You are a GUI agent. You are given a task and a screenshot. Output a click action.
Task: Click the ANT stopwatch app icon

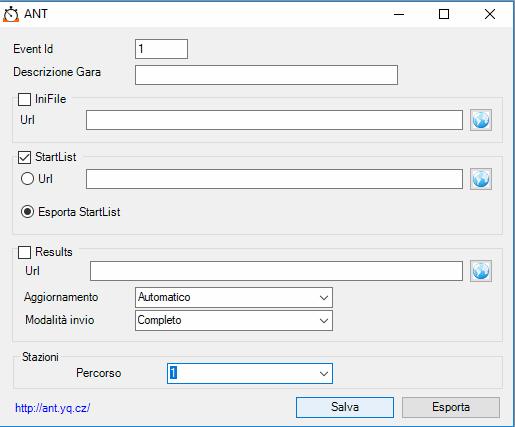coord(11,14)
